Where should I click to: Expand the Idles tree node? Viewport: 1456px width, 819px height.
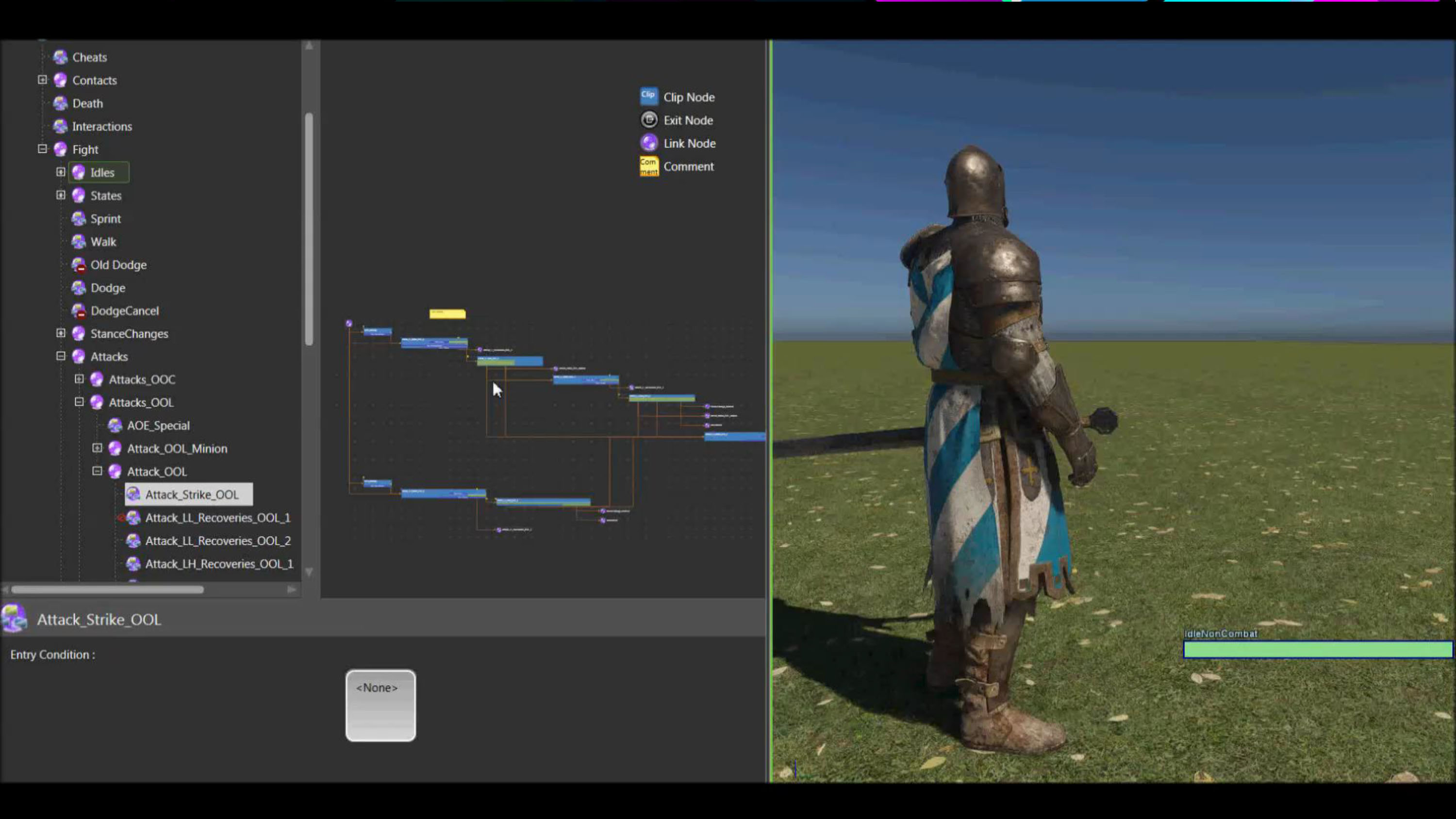61,172
